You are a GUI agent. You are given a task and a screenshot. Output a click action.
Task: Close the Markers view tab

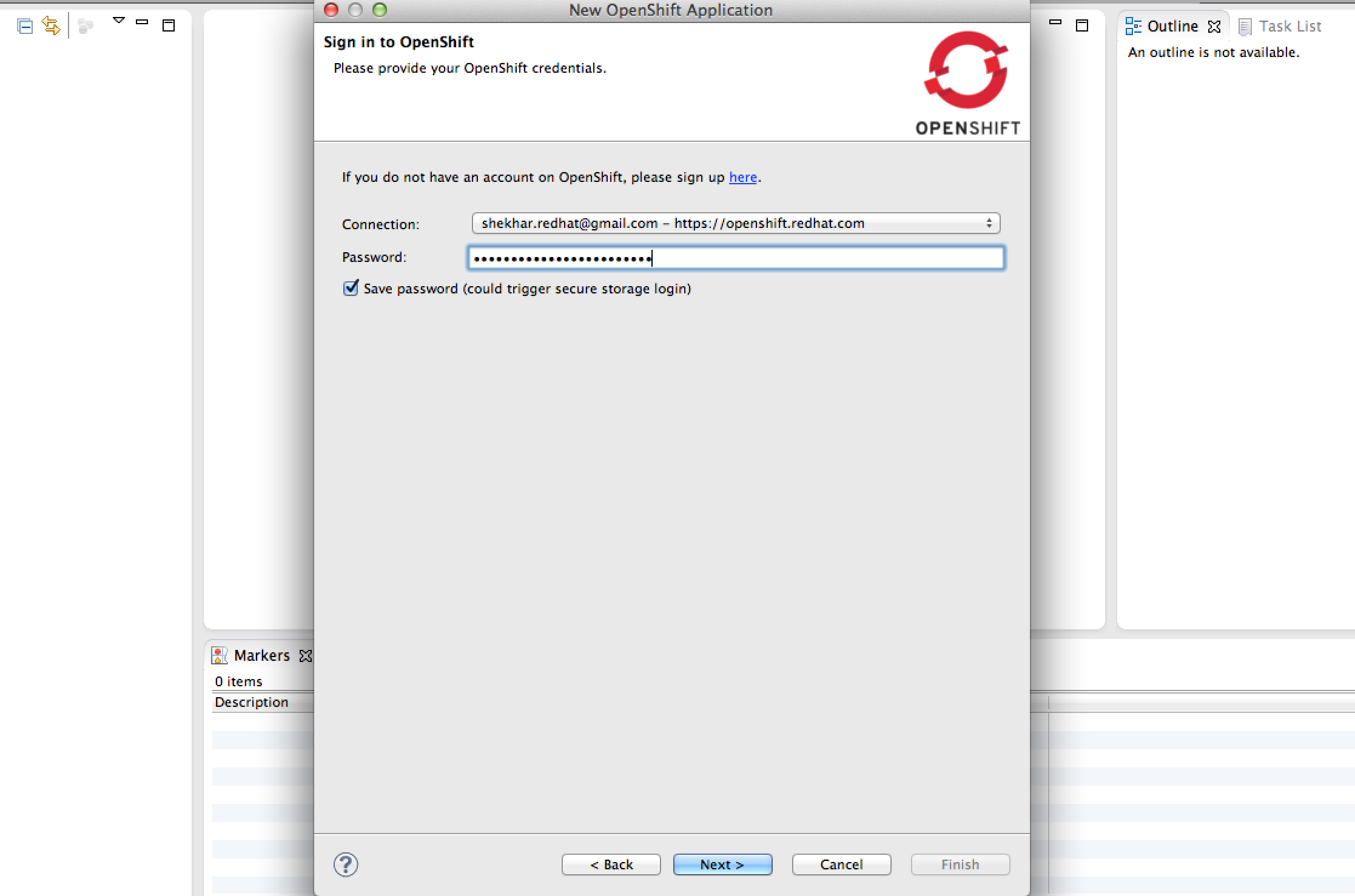tap(306, 656)
